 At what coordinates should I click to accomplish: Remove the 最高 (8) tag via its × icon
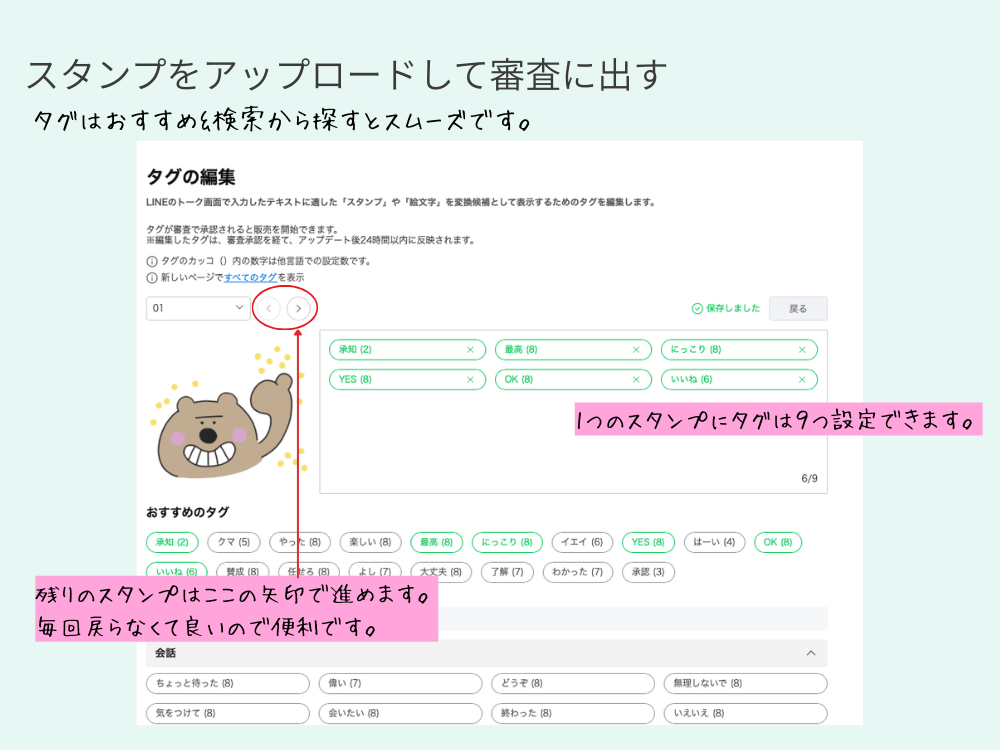[634, 350]
